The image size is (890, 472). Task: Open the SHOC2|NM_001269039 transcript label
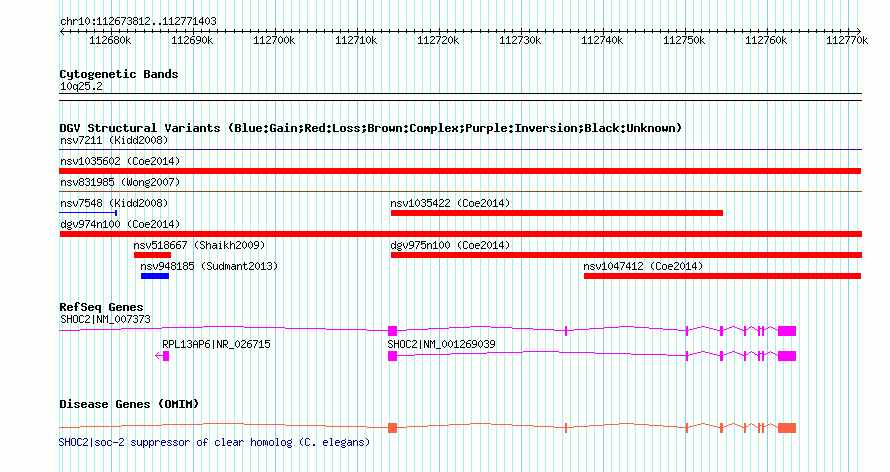point(442,344)
